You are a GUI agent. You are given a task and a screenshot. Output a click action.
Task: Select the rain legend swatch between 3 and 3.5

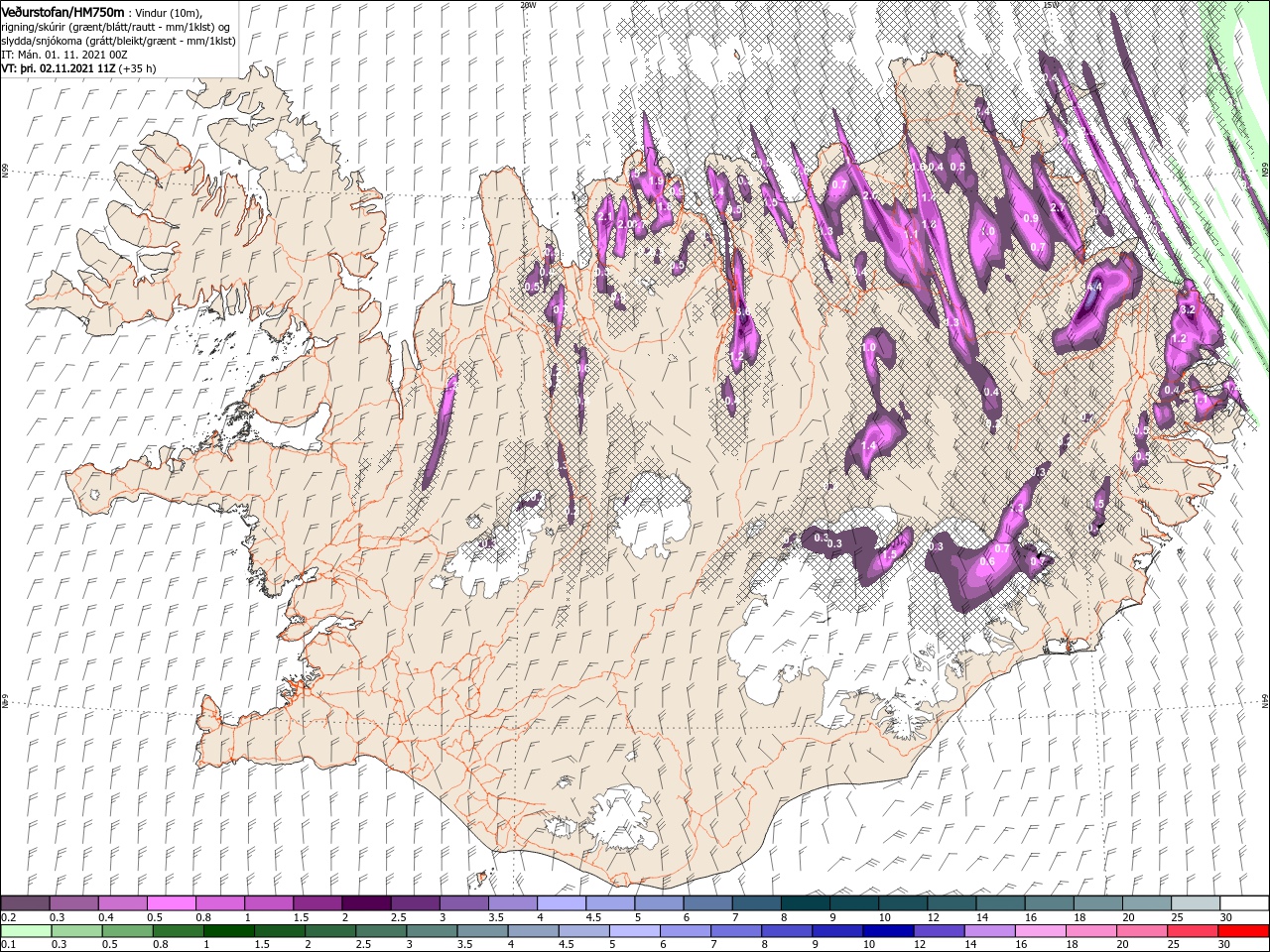(x=431, y=931)
